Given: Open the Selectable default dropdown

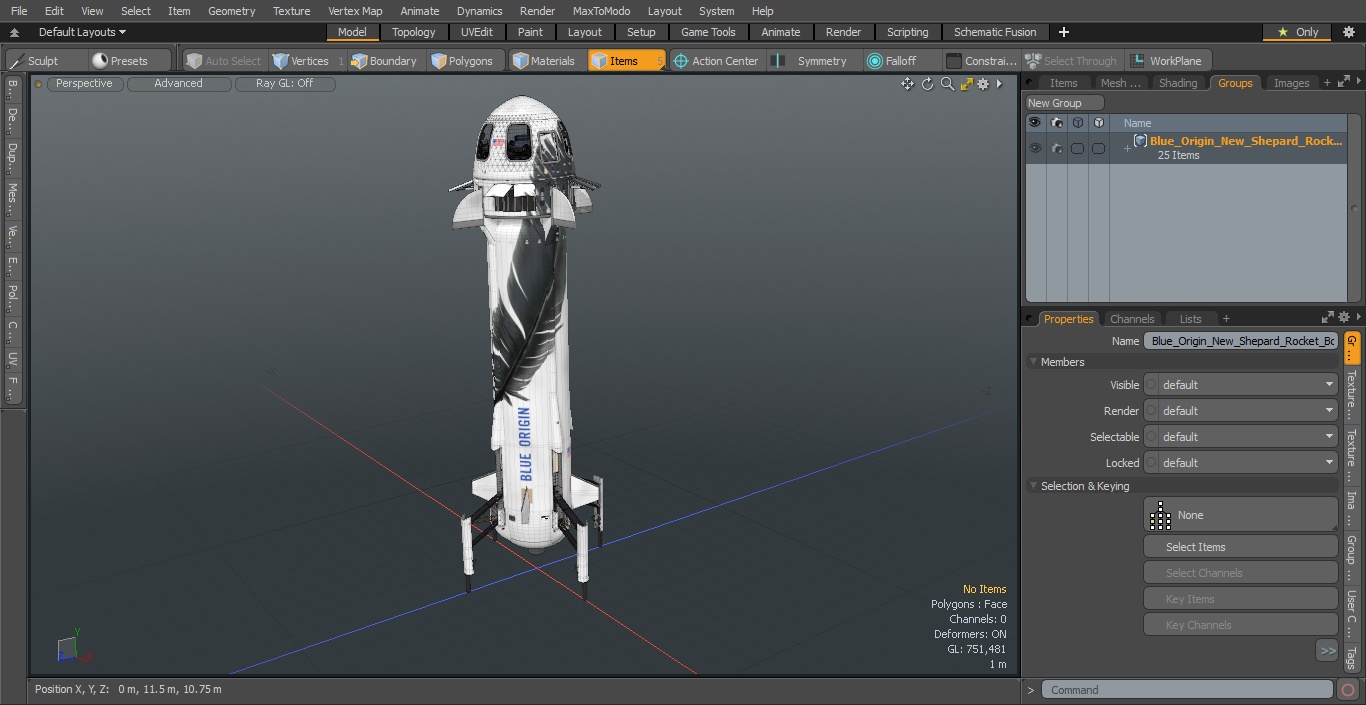Looking at the screenshot, I should (x=1241, y=437).
